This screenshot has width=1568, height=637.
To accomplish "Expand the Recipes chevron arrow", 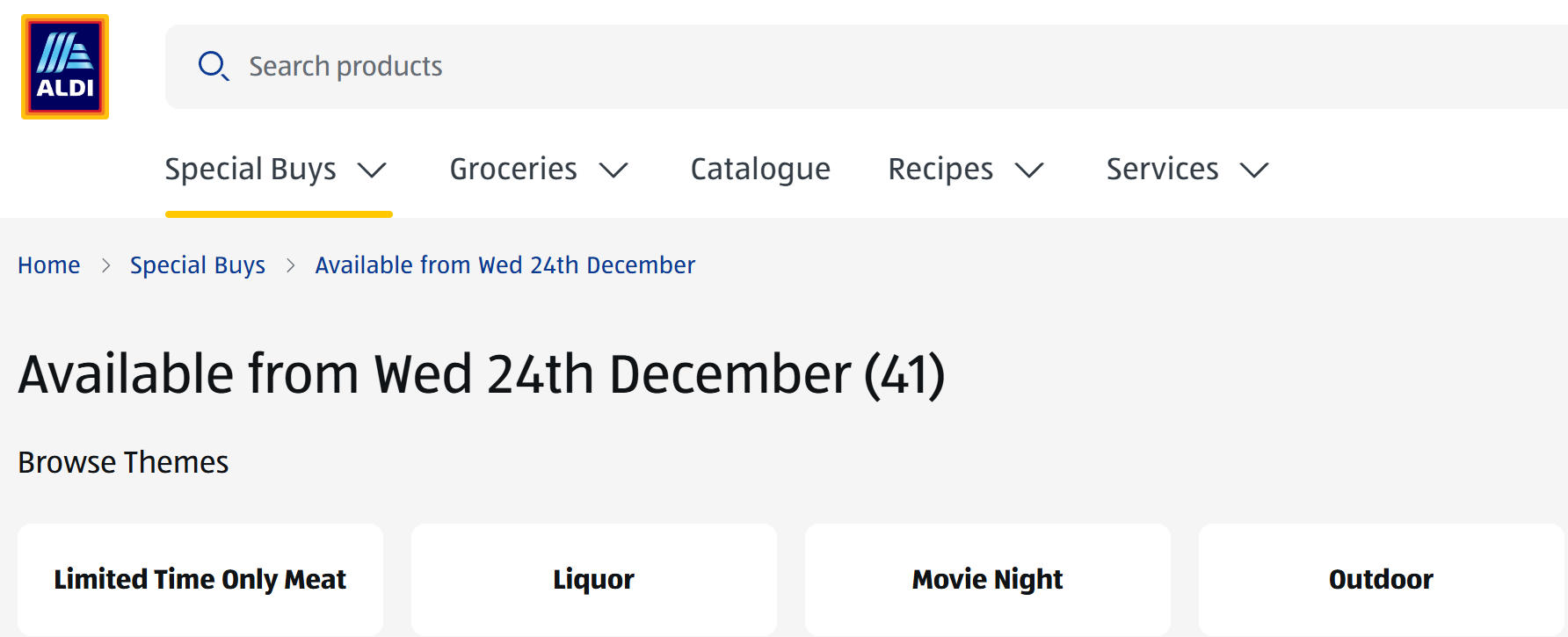I will point(1029,170).
